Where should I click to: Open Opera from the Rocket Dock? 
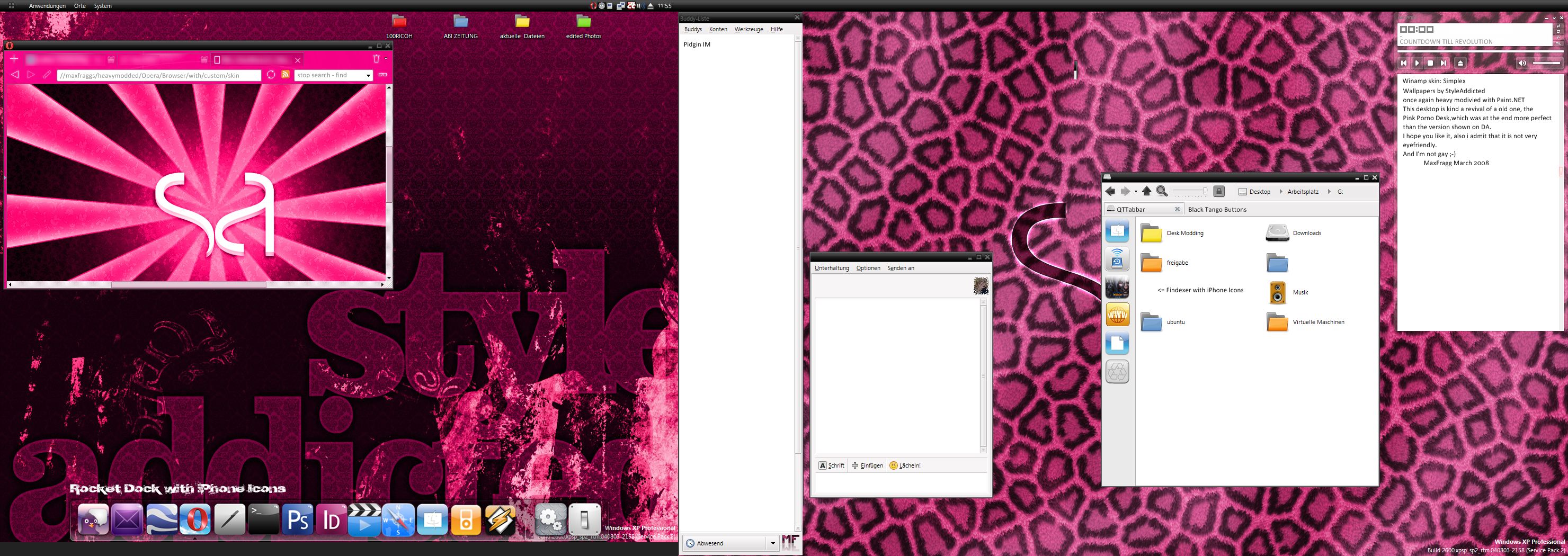pos(195,519)
